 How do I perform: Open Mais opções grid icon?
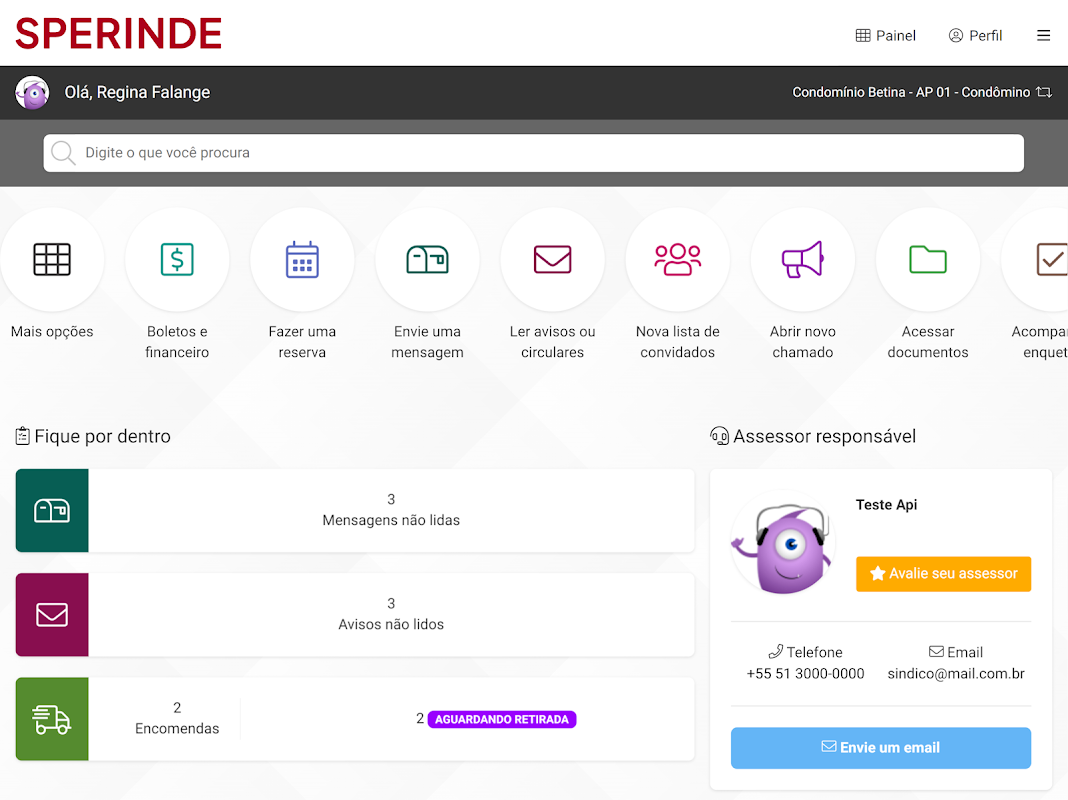point(52,259)
